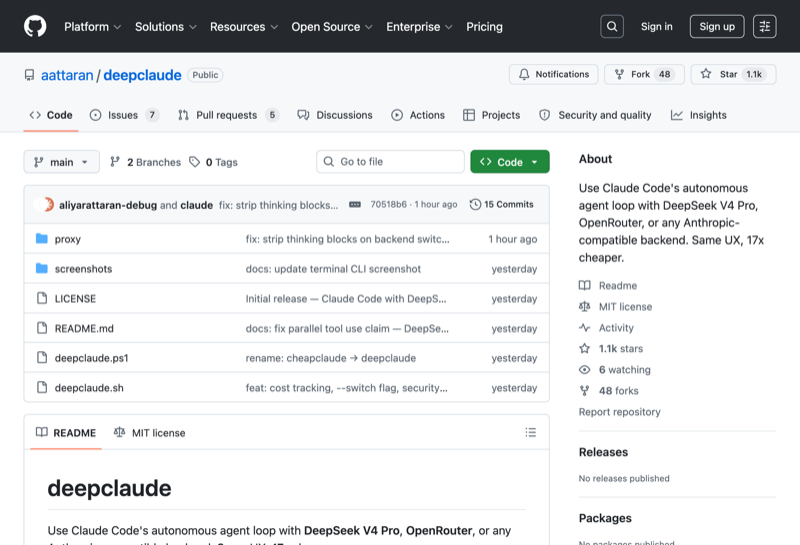Open the main branch selector dropdown
Image resolution: width=800 pixels, height=545 pixels.
coord(61,162)
